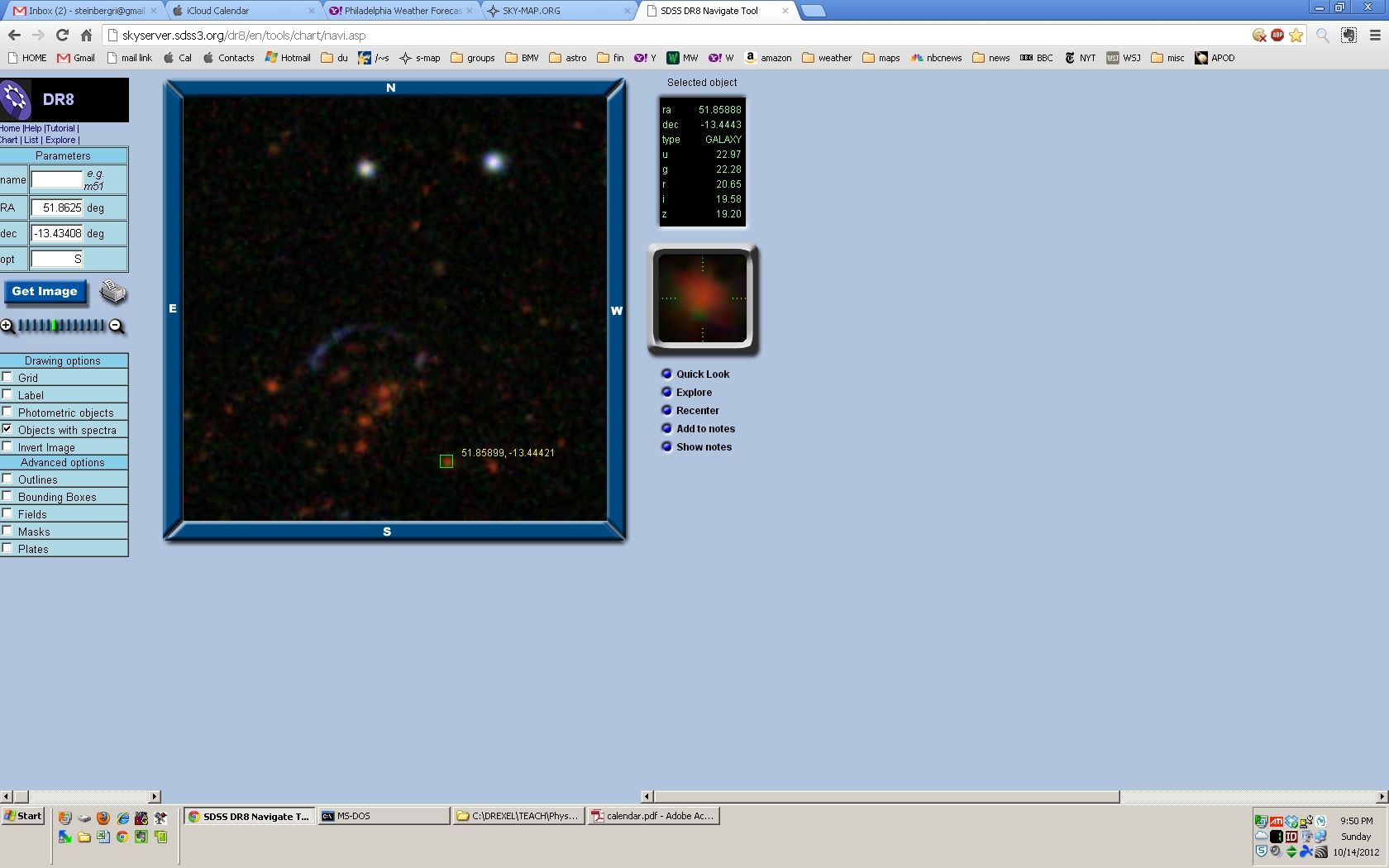Launch Chrome from quick launch
The image size is (1389, 868).
click(x=122, y=837)
